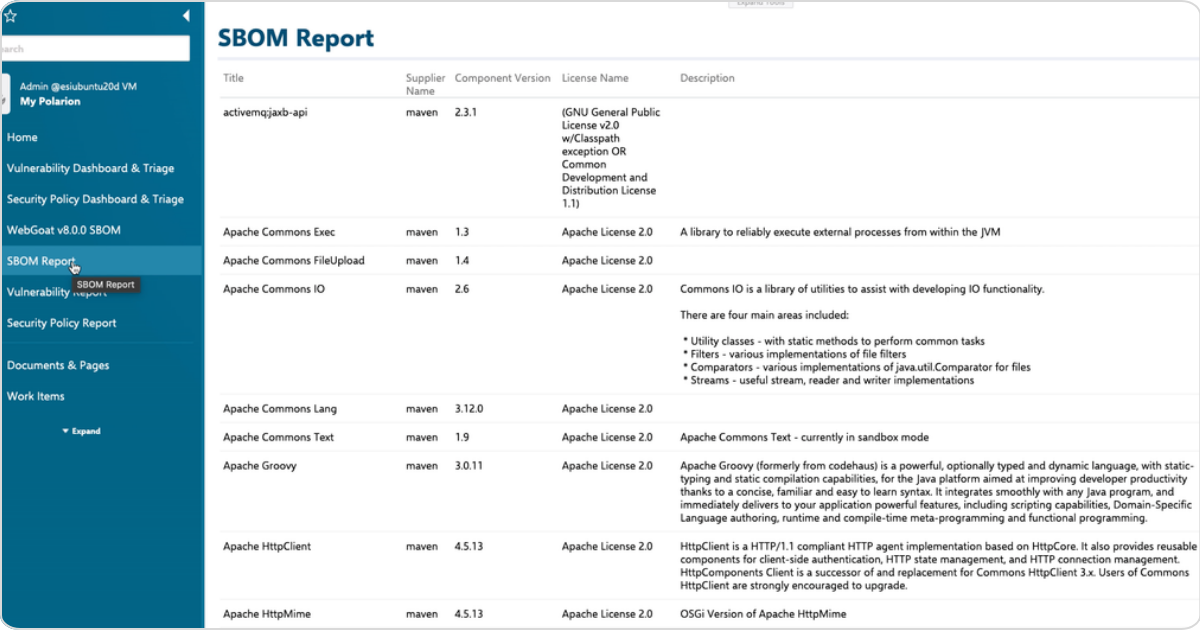Click the sidebar search field
Screen dimensions: 1200x630
point(95,48)
